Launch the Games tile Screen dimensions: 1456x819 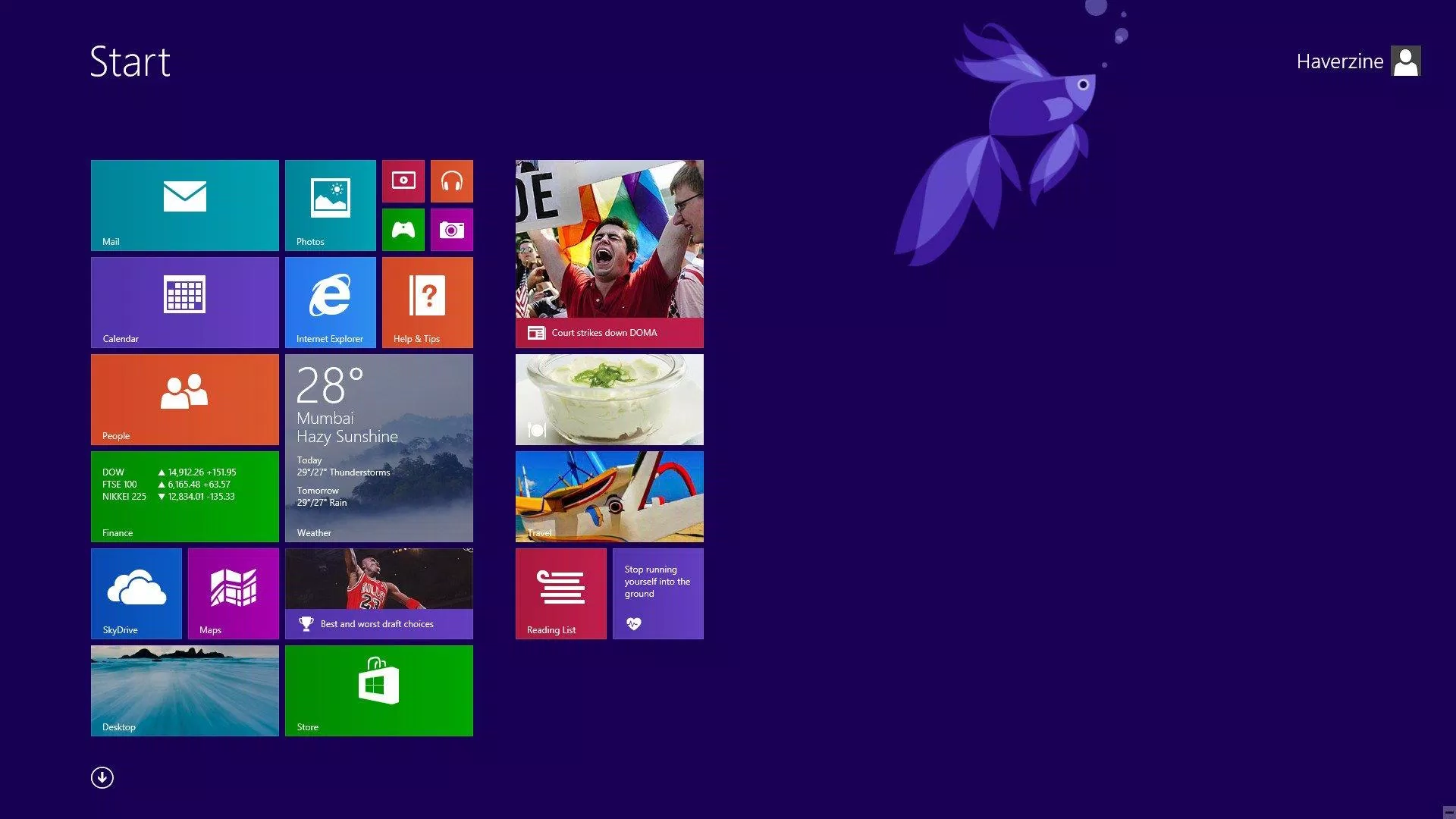403,229
